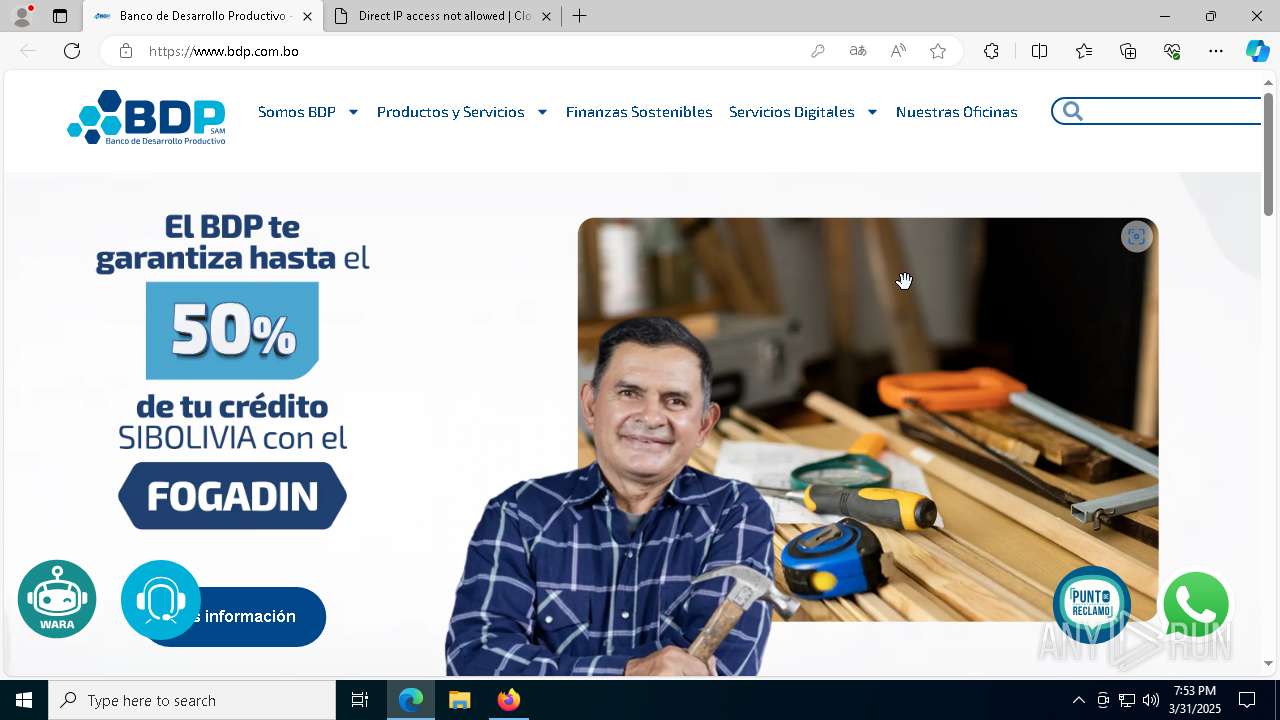Viewport: 1280px width, 720px height.
Task: Open Edge settings and more menu
Action: point(1216,51)
